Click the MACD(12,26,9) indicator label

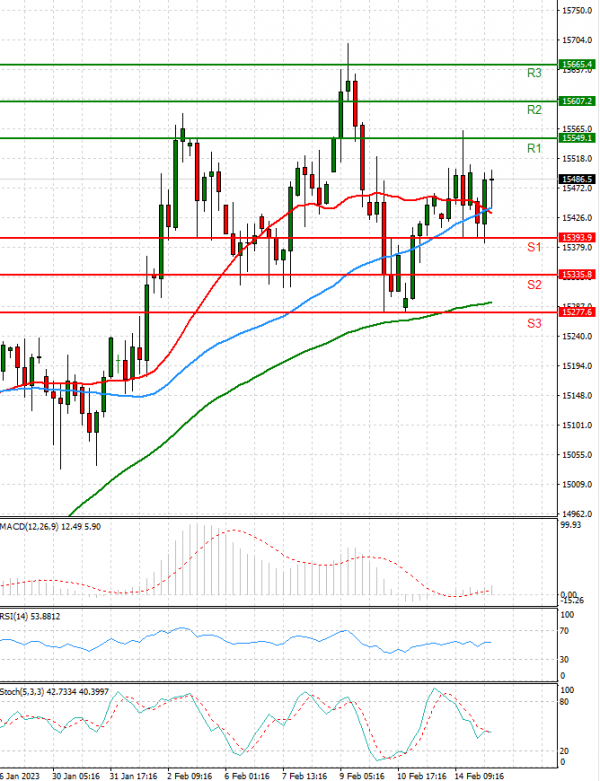point(50,527)
